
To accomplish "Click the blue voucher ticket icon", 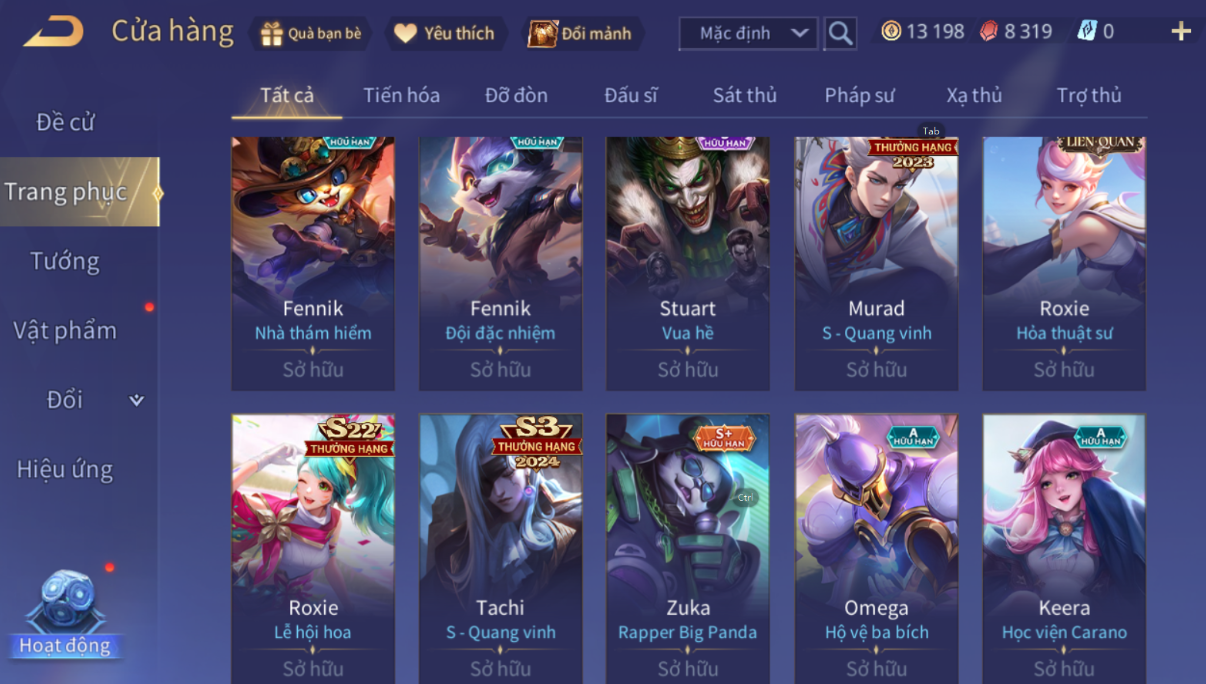I will (1087, 31).
